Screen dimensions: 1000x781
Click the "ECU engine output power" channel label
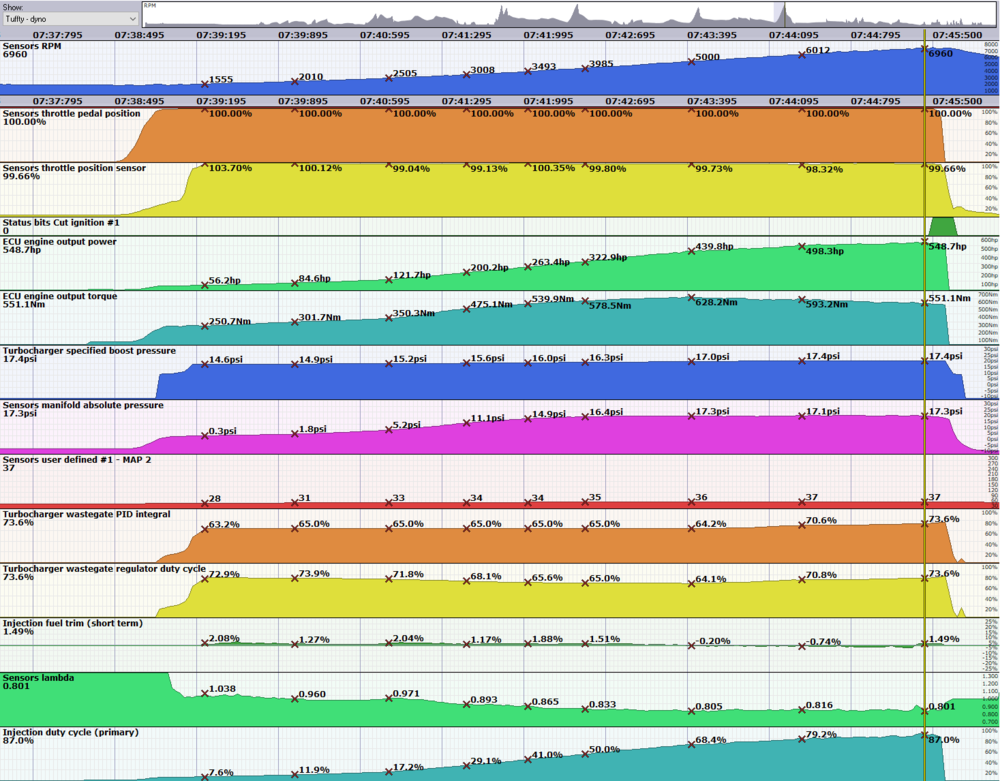pos(59,242)
